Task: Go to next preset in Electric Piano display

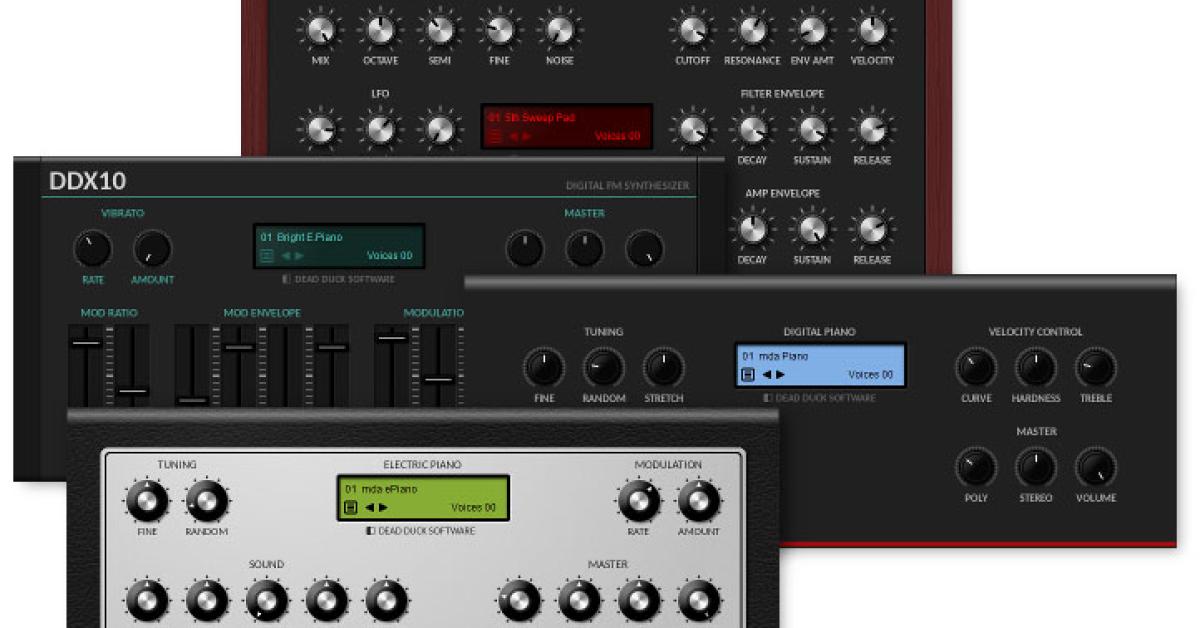Action: 383,507
